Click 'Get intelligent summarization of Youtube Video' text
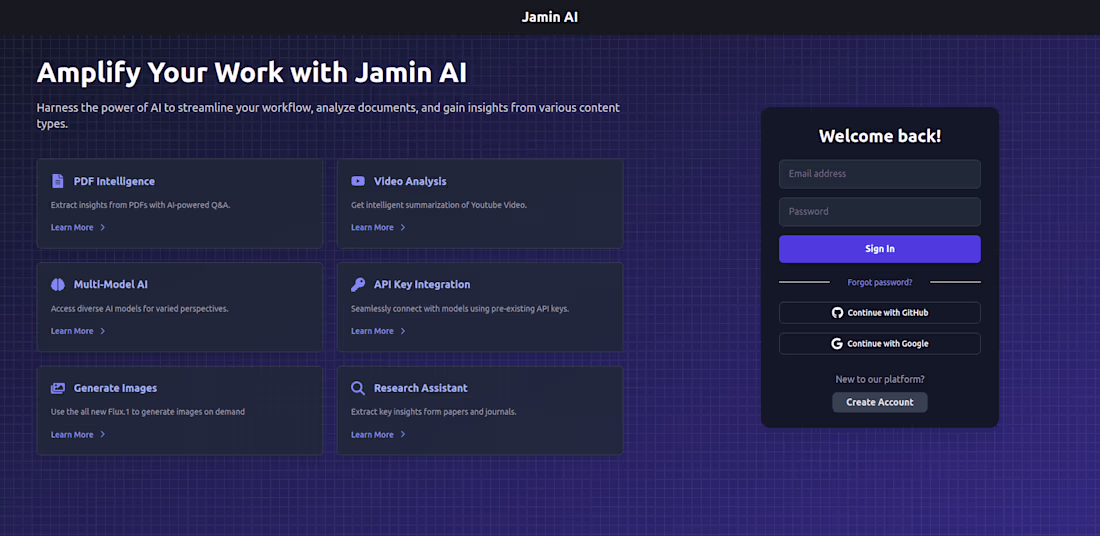Screen dimensions: 1100x536 point(438,206)
